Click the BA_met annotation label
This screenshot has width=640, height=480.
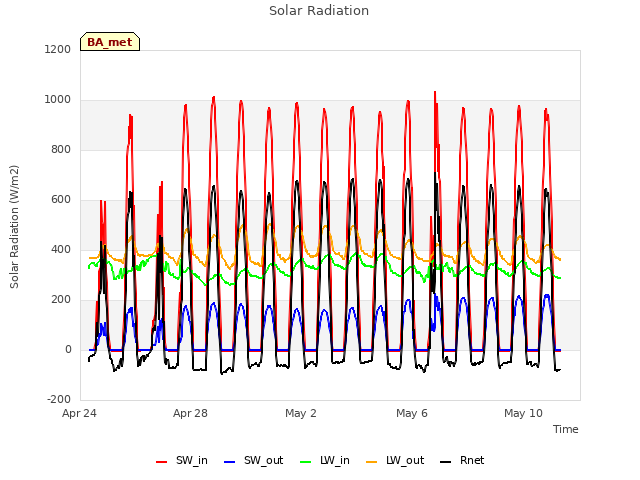tap(110, 42)
